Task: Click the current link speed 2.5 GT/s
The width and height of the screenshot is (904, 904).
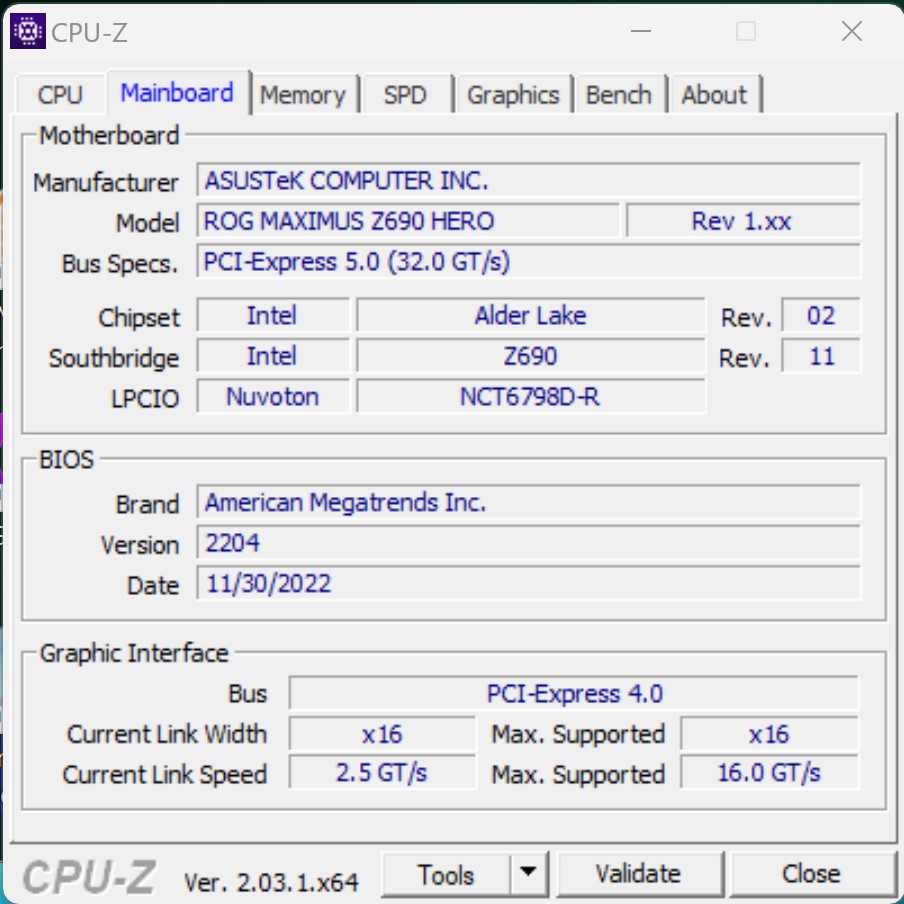Action: pyautogui.click(x=382, y=773)
